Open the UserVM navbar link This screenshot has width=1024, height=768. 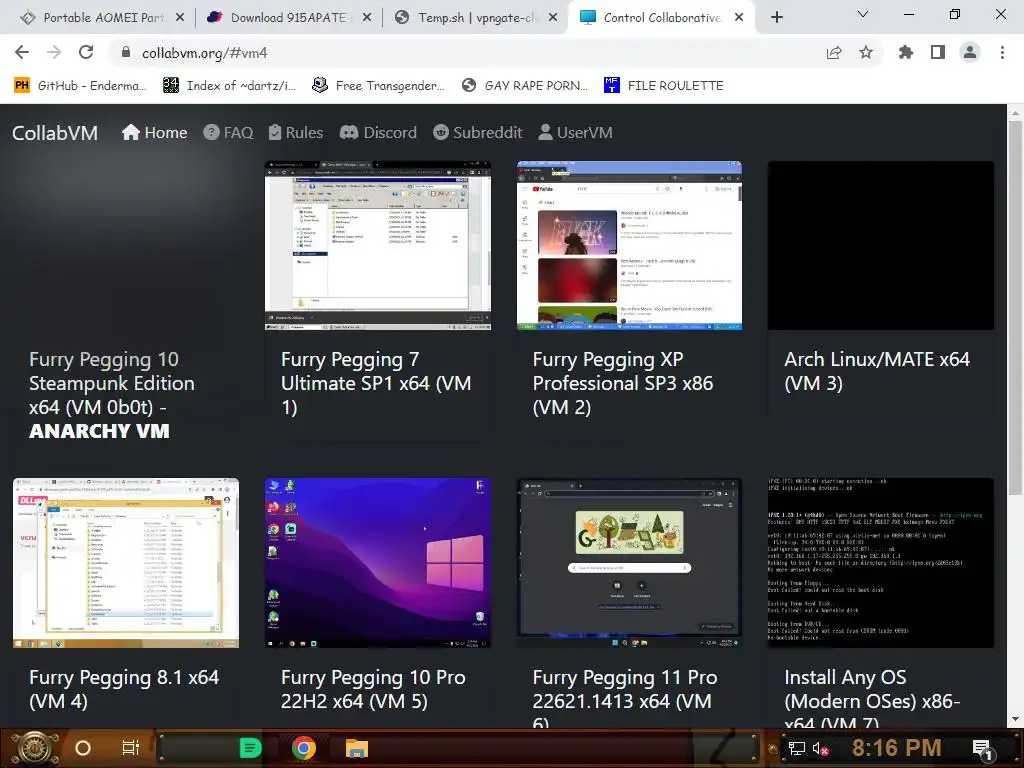click(575, 133)
